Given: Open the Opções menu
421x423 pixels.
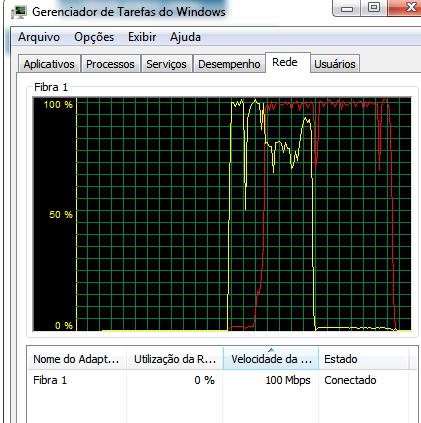Looking at the screenshot, I should (x=94, y=37).
